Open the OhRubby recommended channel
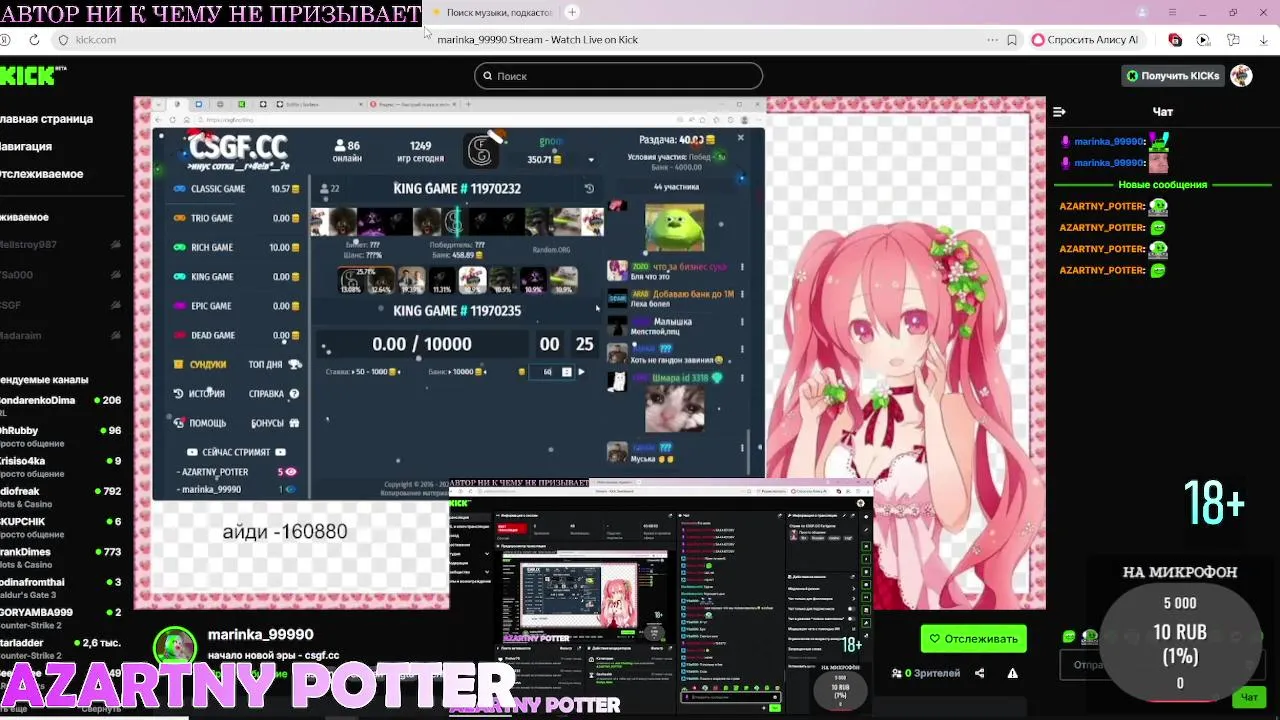This screenshot has height=720, width=1280. pos(60,436)
